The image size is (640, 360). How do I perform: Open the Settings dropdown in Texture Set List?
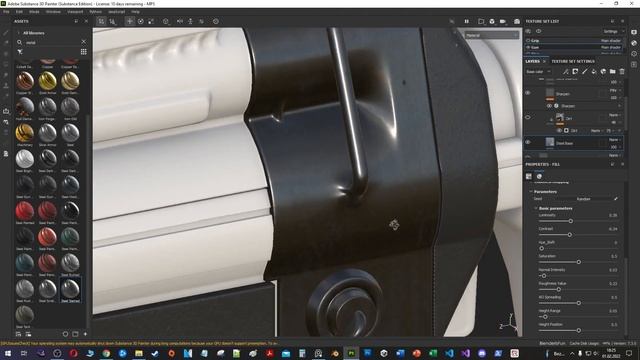pos(613,31)
